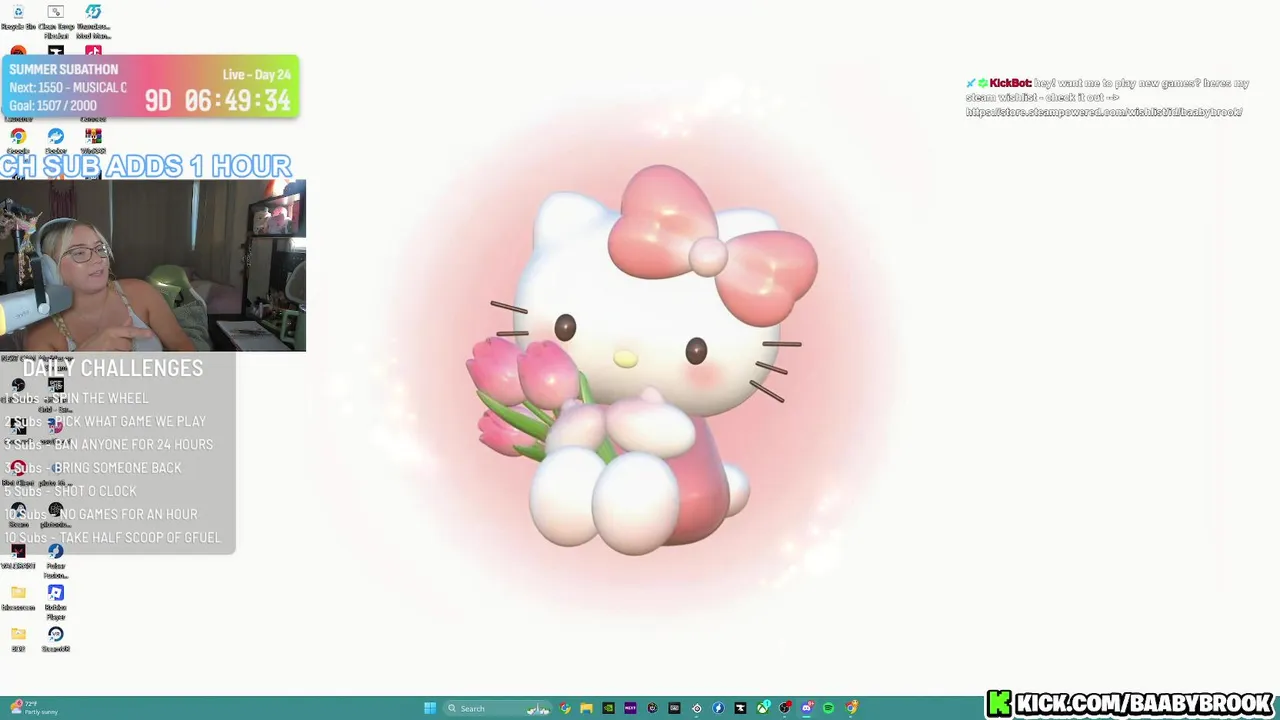Image resolution: width=1280 pixels, height=720 pixels.
Task: Click the 'SHOT O CLOCK' challenge text
Action: click(x=95, y=491)
